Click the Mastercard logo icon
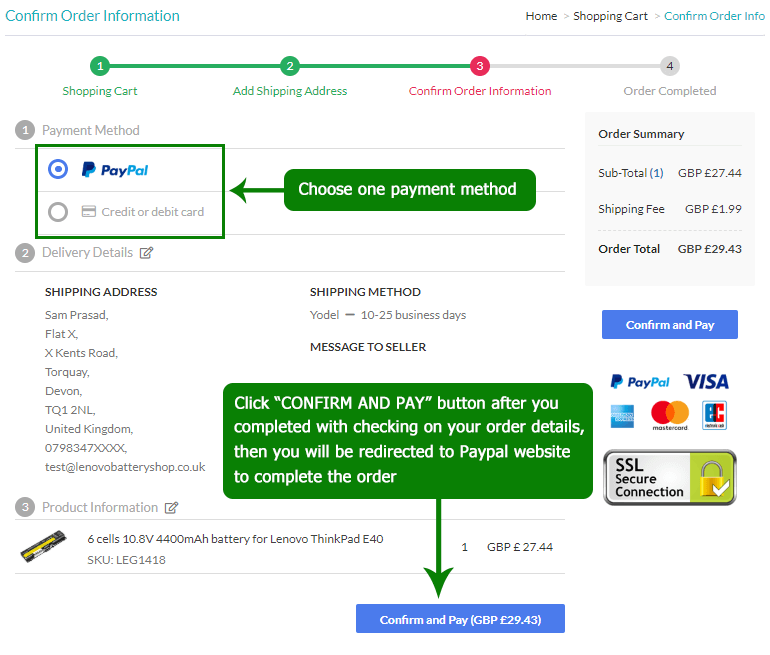The height and width of the screenshot is (655, 770). pyautogui.click(x=670, y=415)
